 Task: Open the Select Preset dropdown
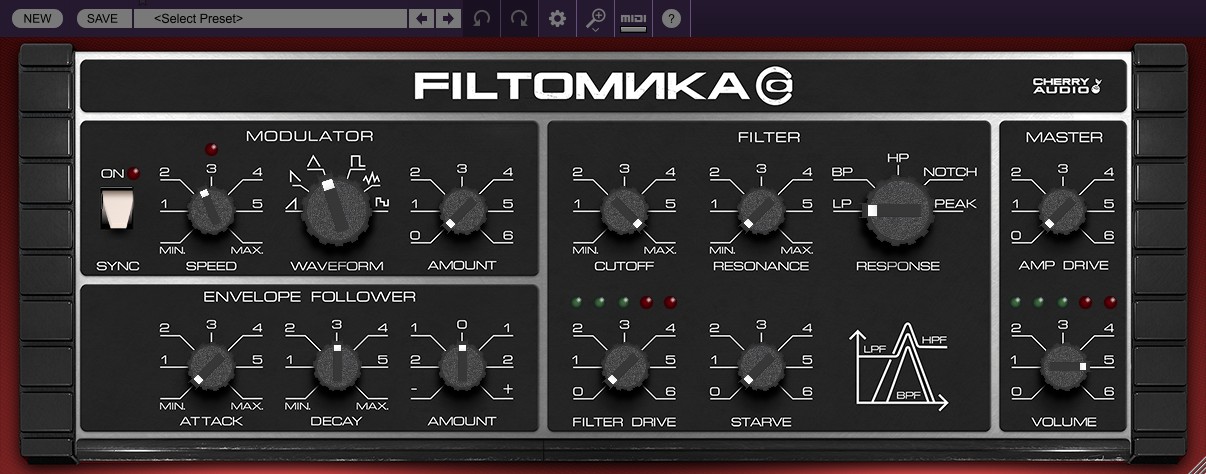[x=270, y=18]
